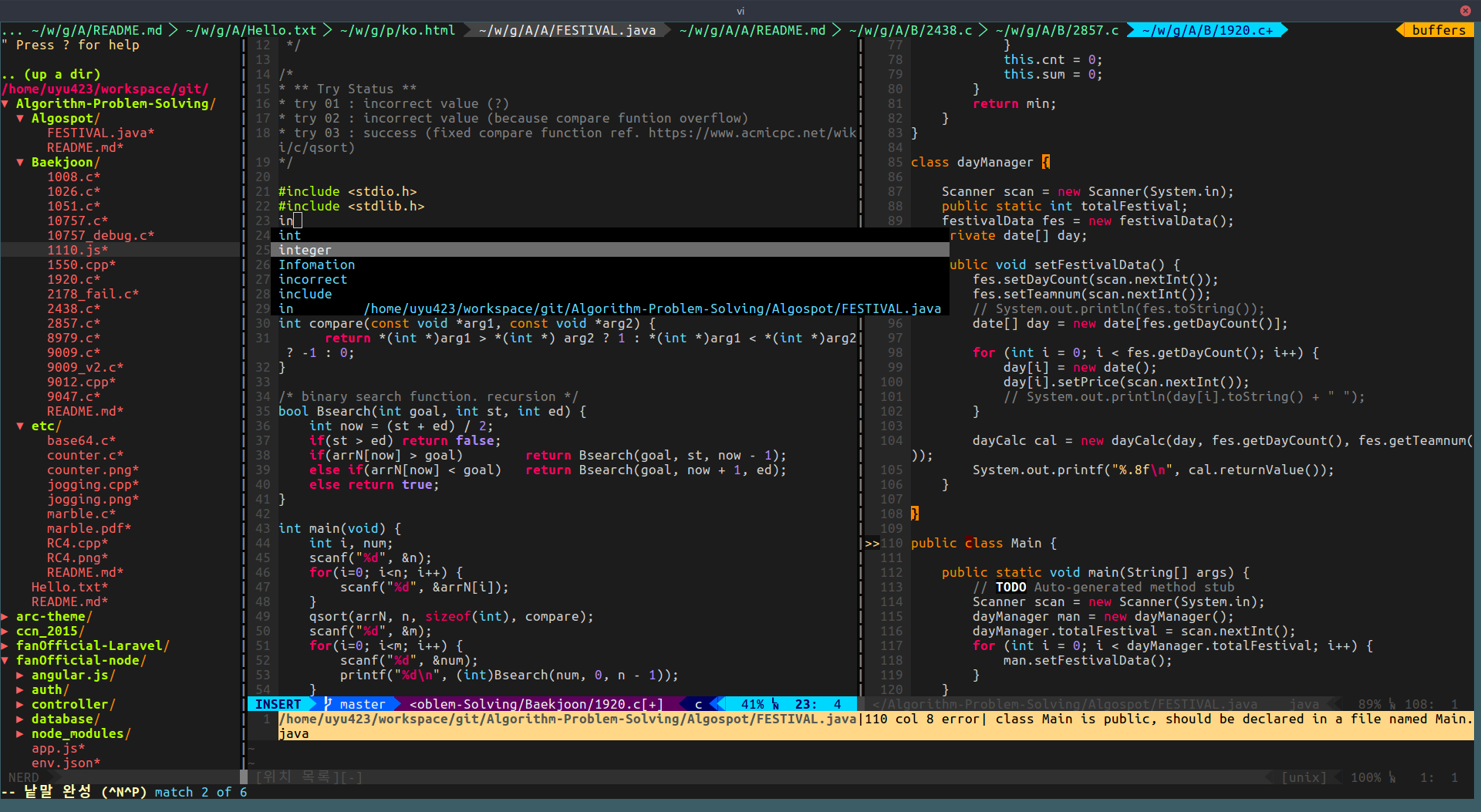Expand the ccn_2015 directory

5,631
